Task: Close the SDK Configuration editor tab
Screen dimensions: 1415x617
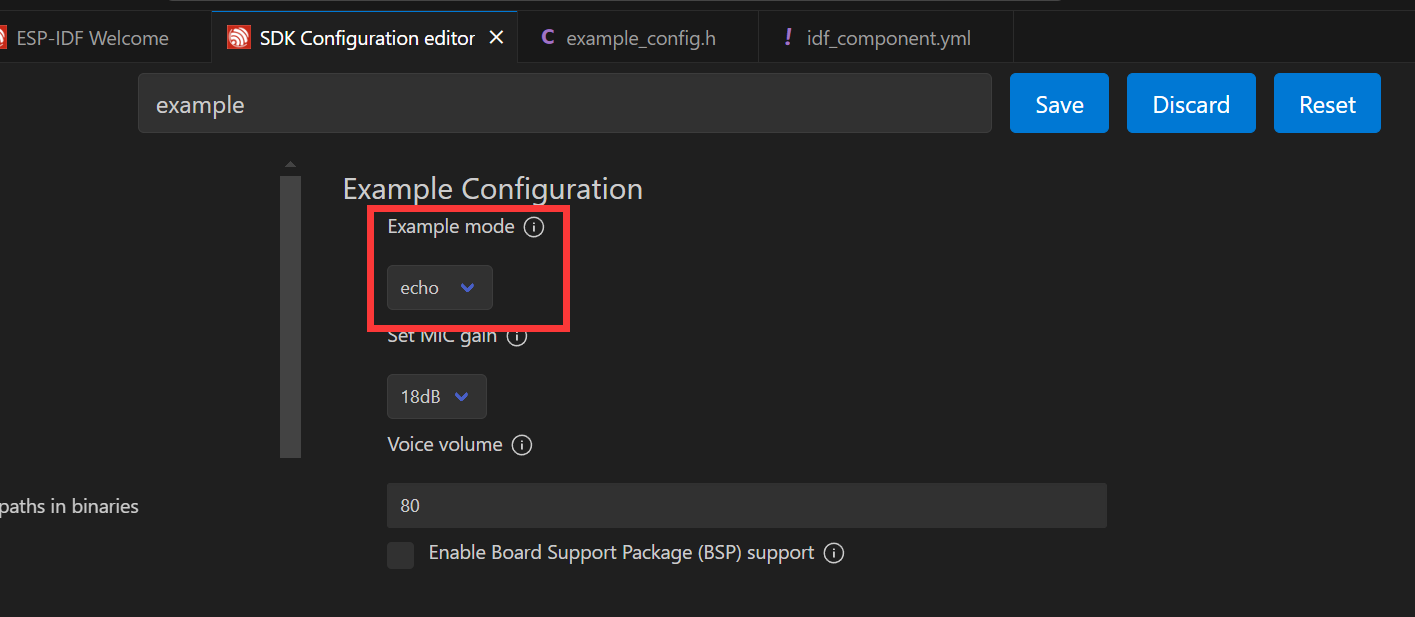Action: pos(496,38)
